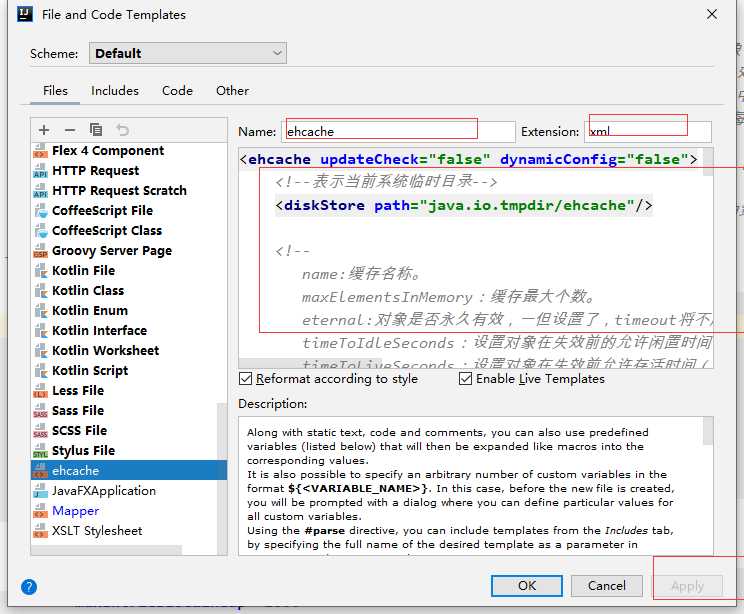Click the Cancel button

607,586
